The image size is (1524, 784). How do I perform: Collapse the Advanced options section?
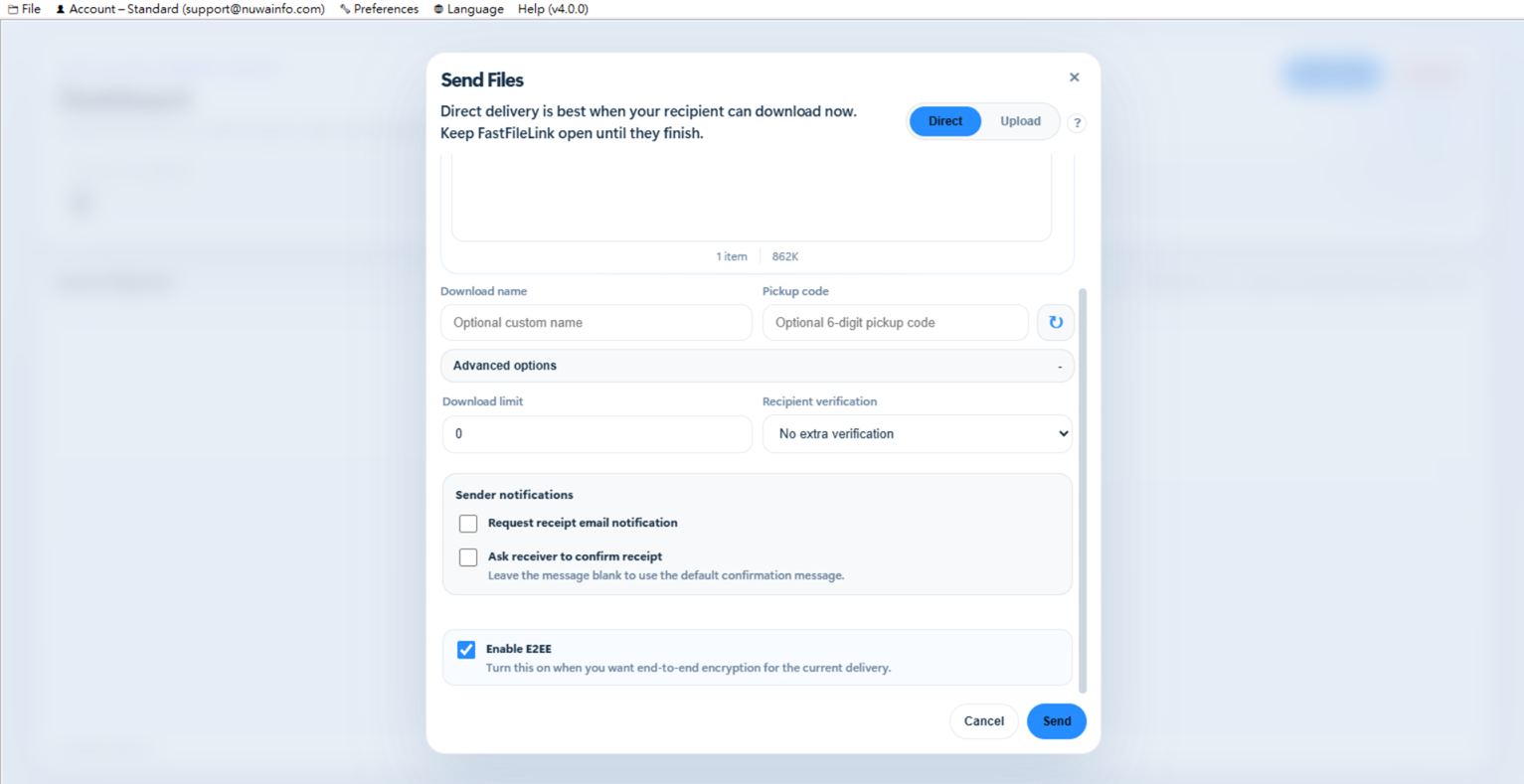tap(757, 366)
